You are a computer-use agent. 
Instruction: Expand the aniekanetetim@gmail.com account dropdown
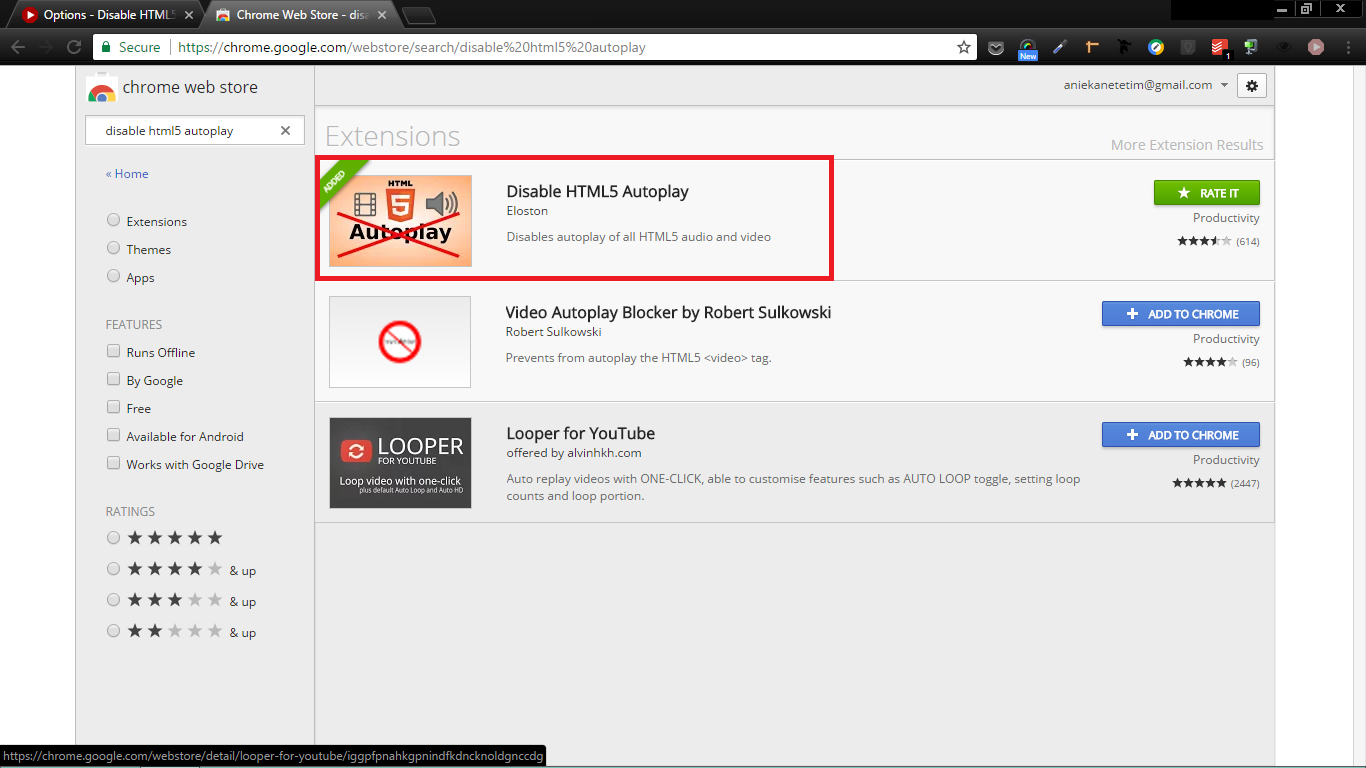tap(1224, 86)
